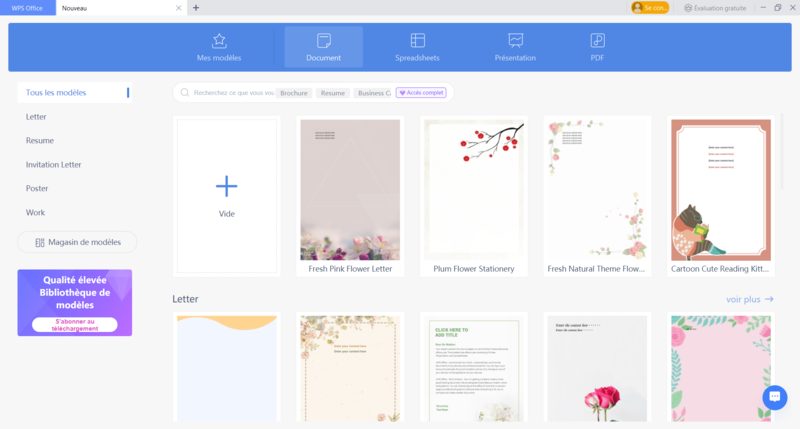
Task: Open the Click Here To Add Title template
Action: tap(474, 367)
